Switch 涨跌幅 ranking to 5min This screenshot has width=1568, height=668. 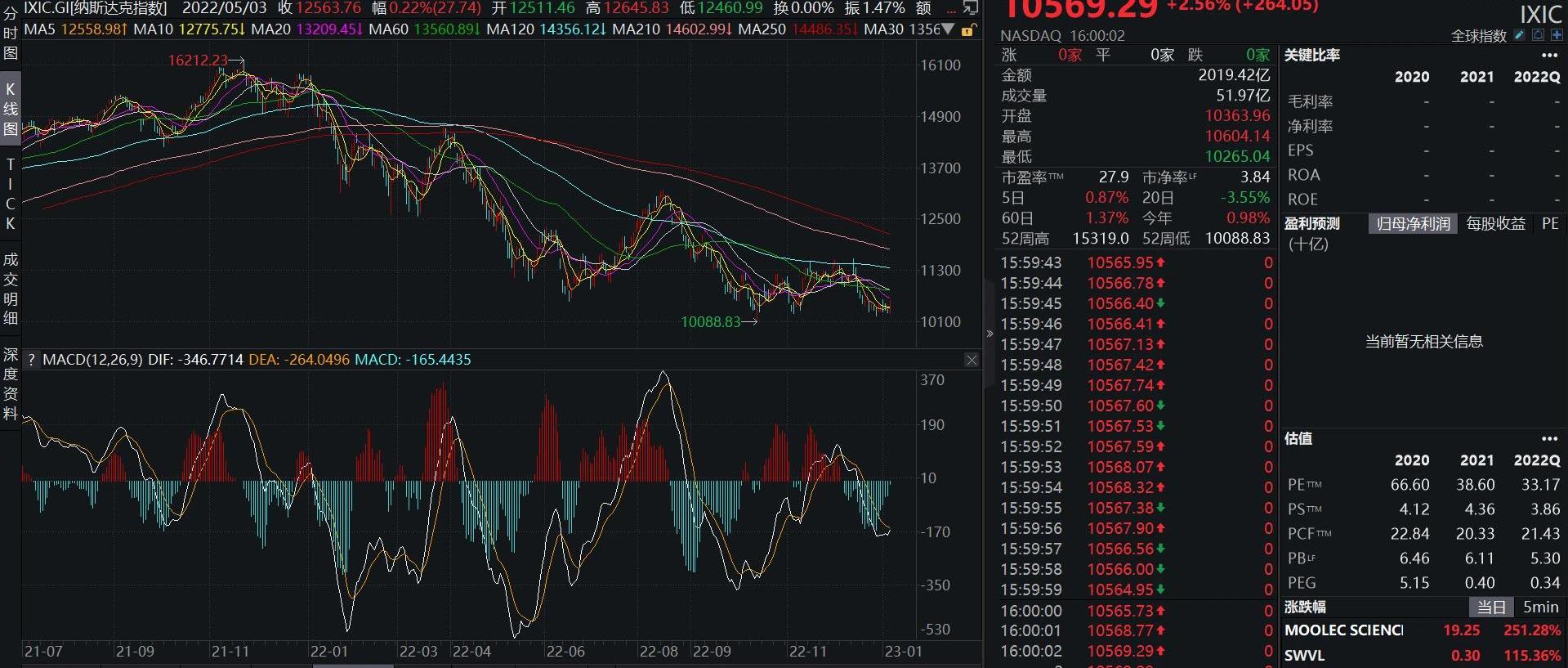click(x=1540, y=607)
